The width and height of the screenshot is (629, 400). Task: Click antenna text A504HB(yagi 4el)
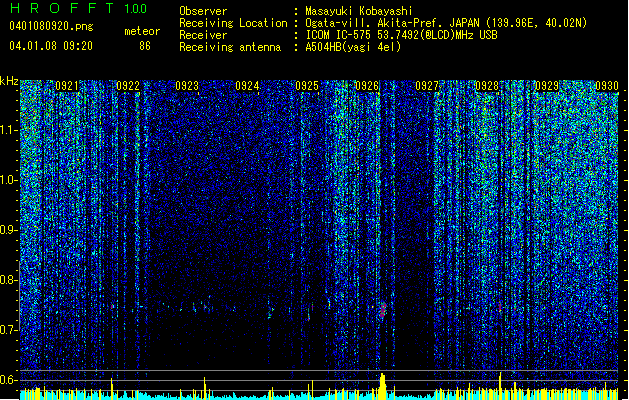coord(353,47)
